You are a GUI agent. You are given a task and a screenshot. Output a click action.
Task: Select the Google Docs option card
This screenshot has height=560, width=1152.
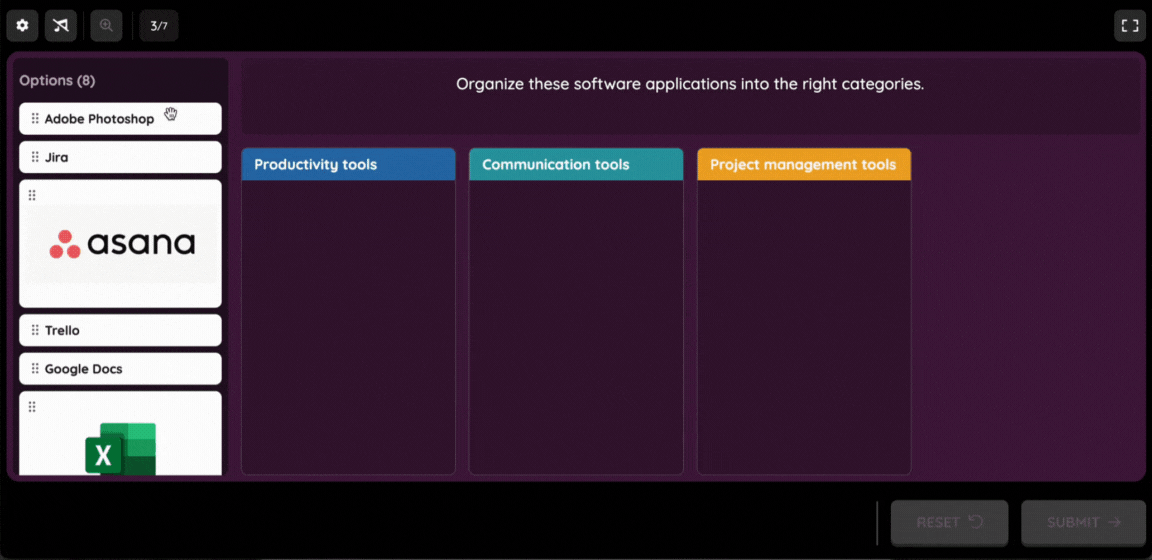pos(120,369)
